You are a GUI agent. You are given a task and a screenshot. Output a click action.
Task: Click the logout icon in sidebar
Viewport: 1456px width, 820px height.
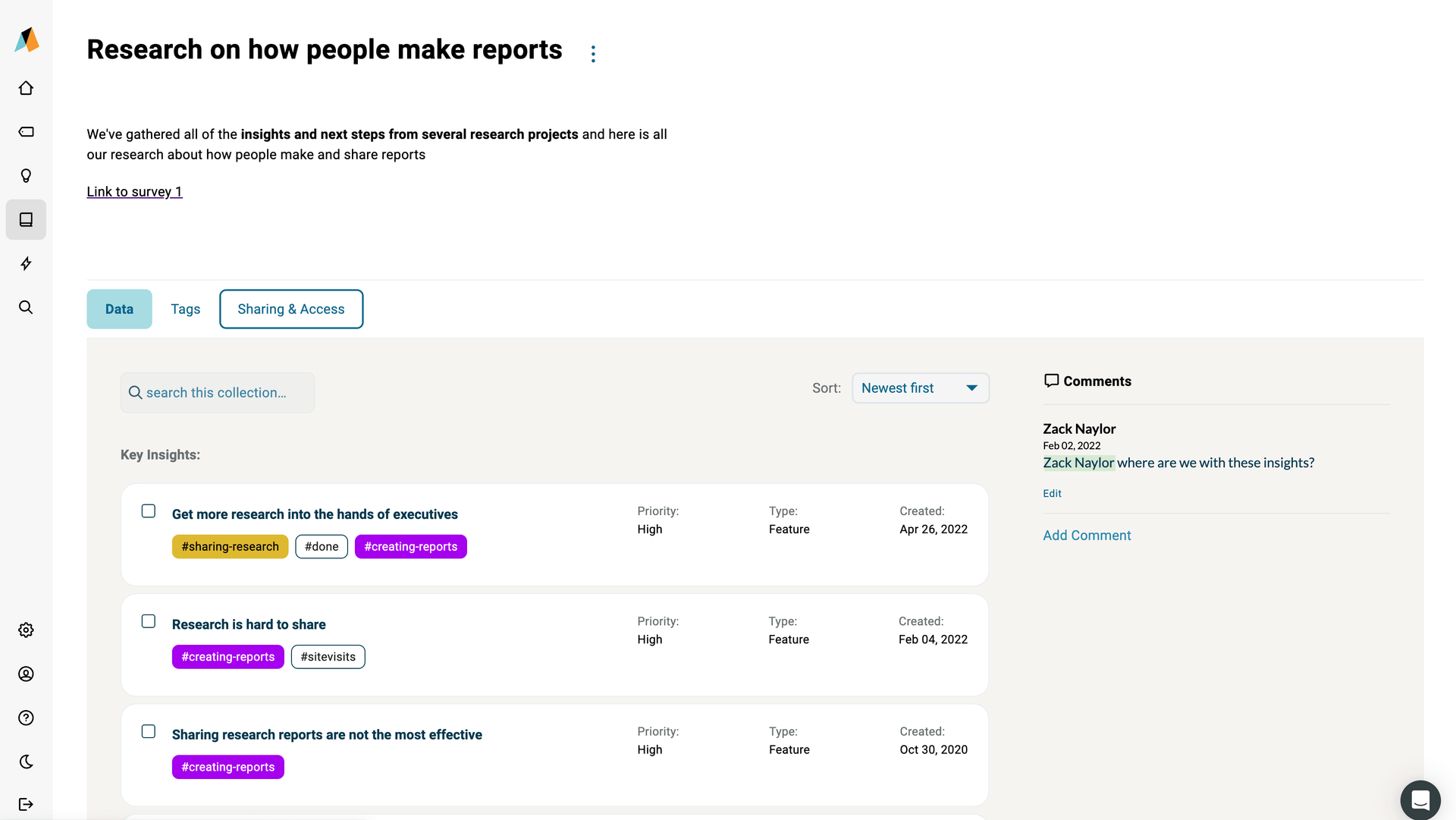26,804
